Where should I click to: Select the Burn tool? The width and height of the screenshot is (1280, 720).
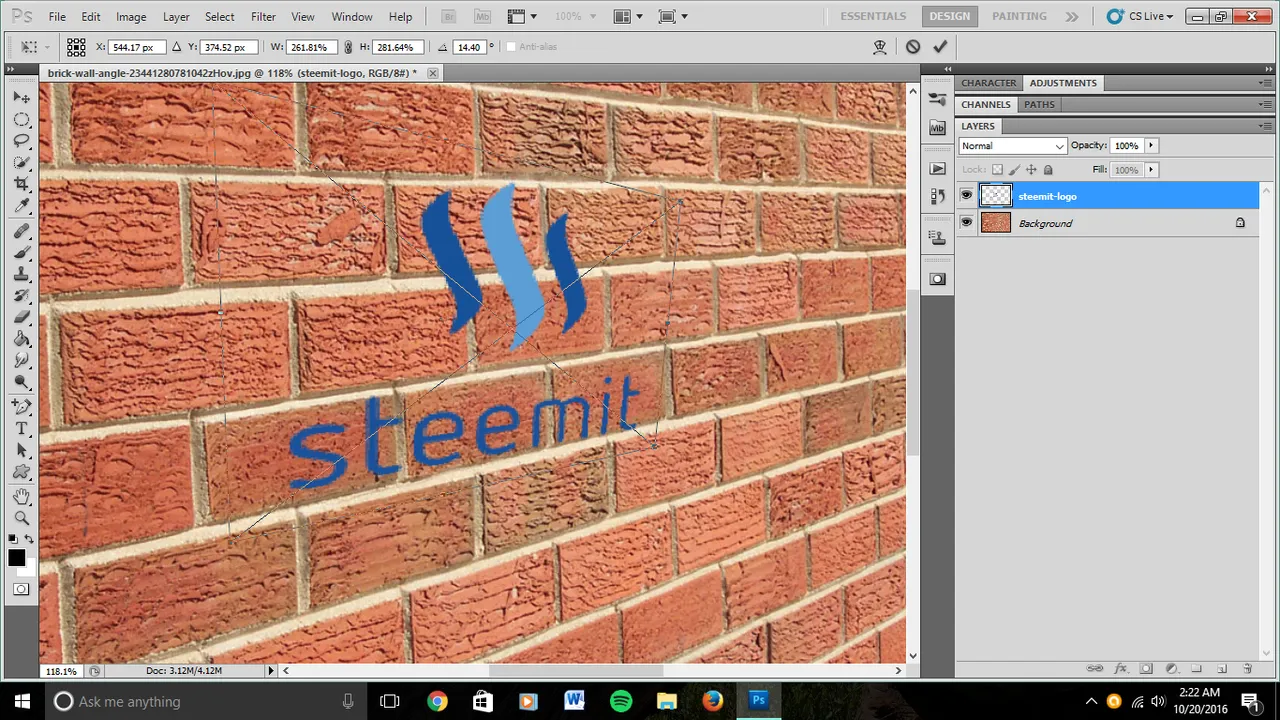coord(21,382)
